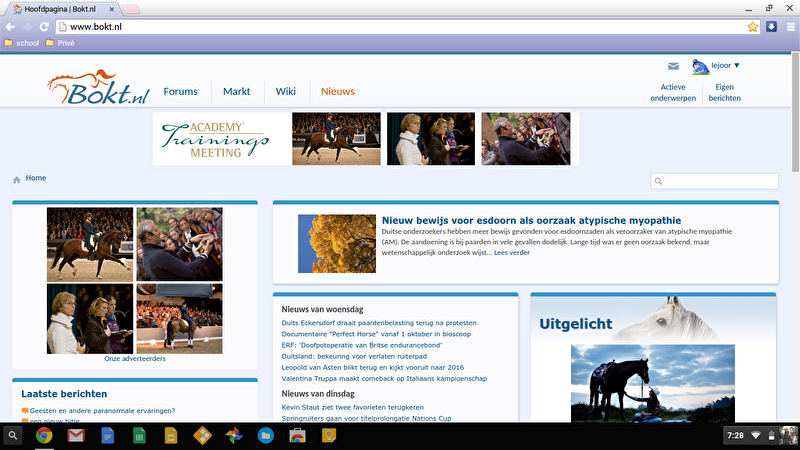Select the Hoofdpagina Bokt.nl tab
This screenshot has height=450, width=800.
click(61, 9)
